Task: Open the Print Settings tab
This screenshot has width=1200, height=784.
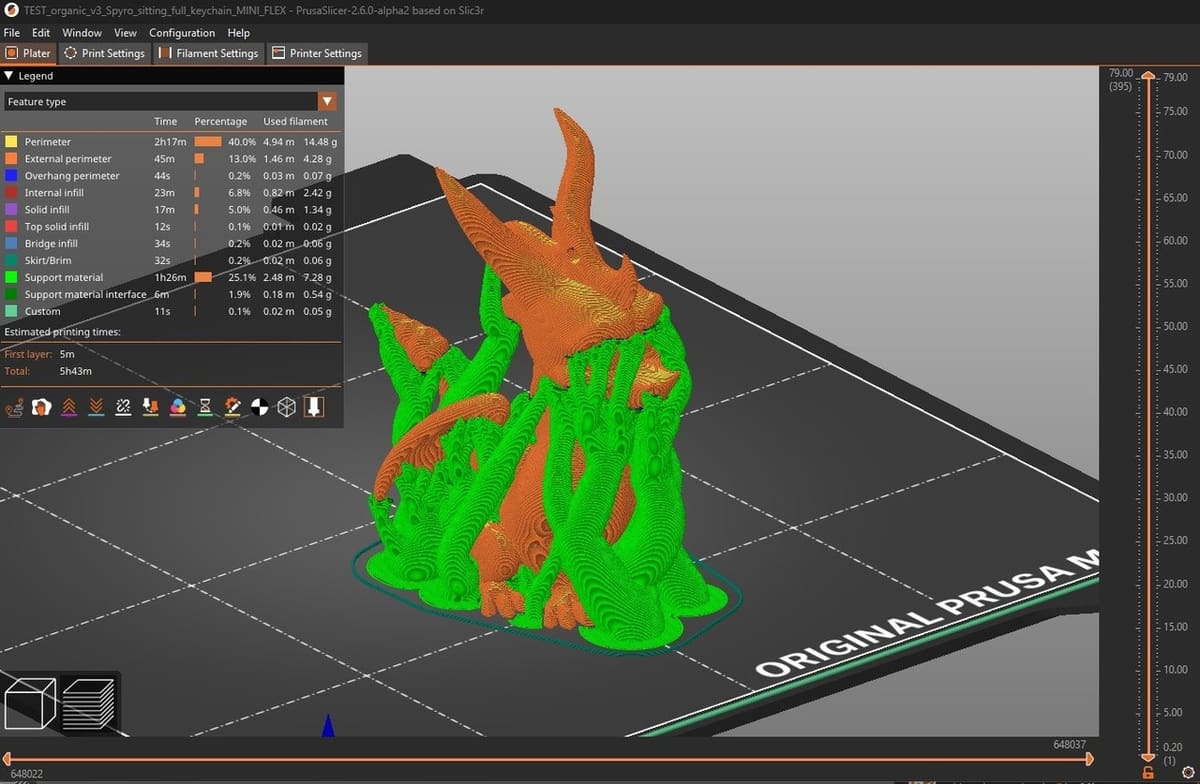Action: point(104,53)
